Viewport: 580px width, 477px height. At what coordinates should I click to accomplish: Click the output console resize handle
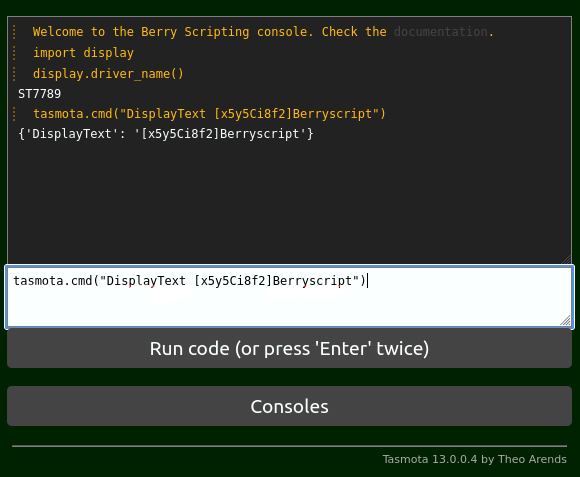pos(566,259)
